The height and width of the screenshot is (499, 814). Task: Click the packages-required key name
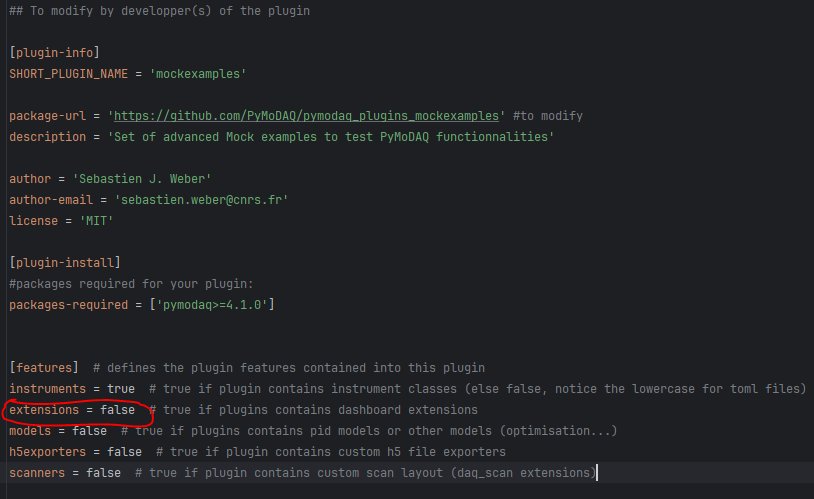pos(69,305)
